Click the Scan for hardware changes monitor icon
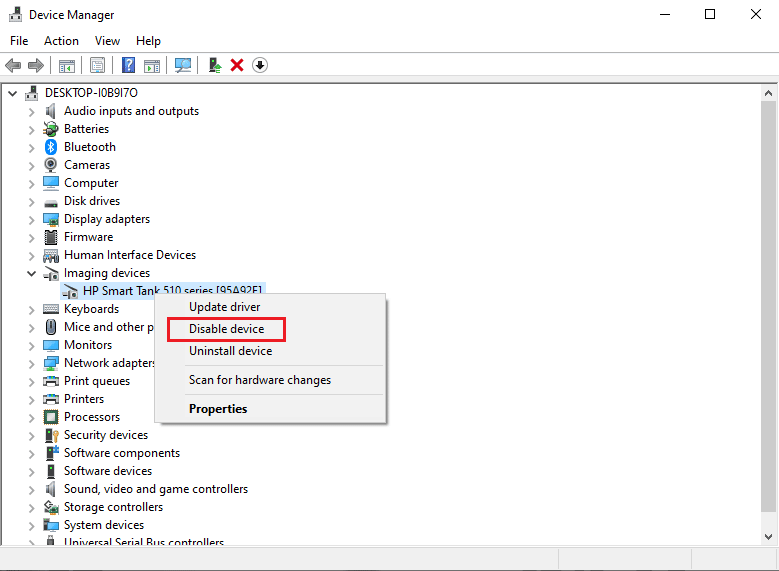 [x=183, y=65]
